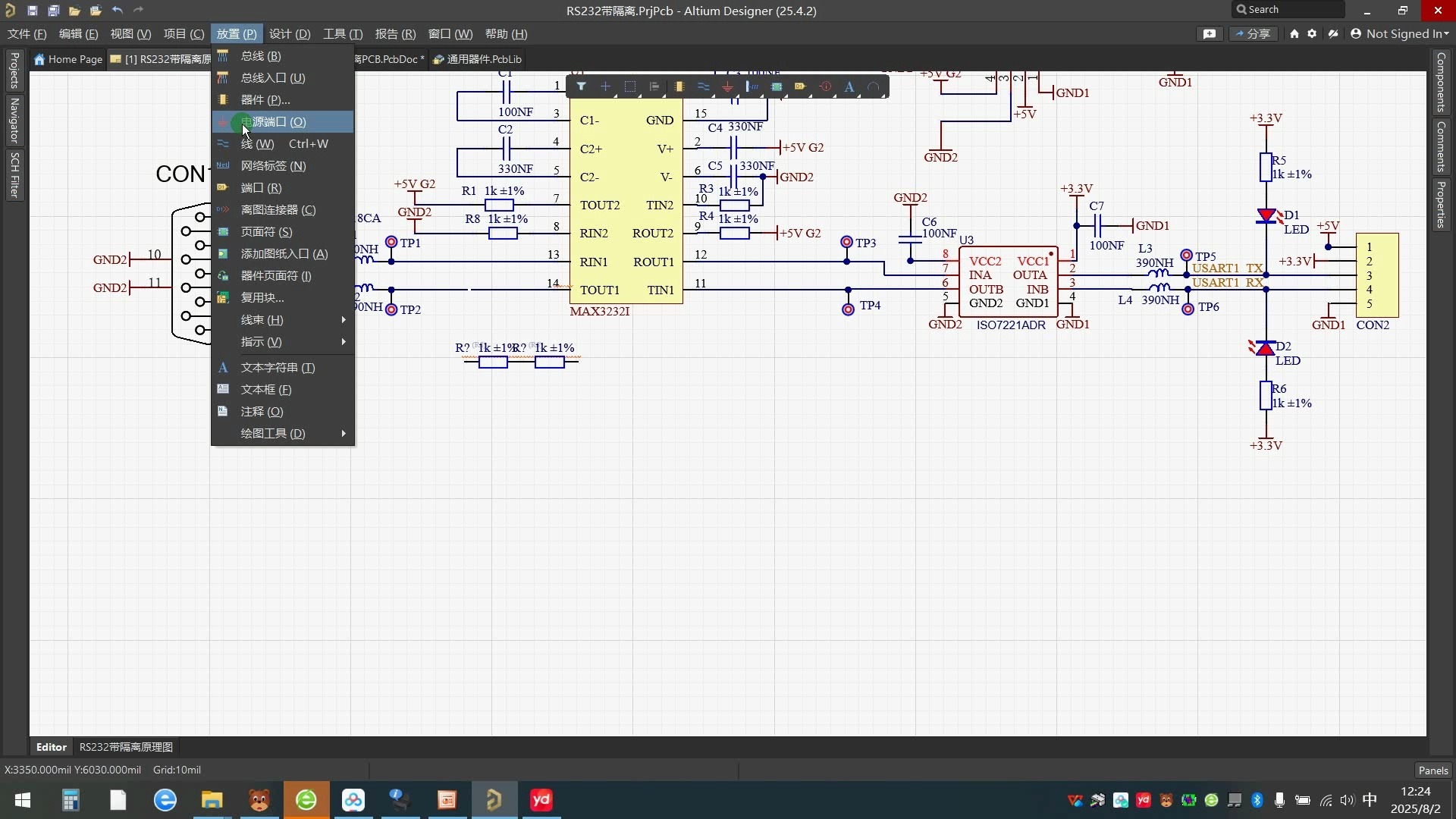The image size is (1456, 819).
Task: Click the Search box in title bar
Action: [1288, 10]
